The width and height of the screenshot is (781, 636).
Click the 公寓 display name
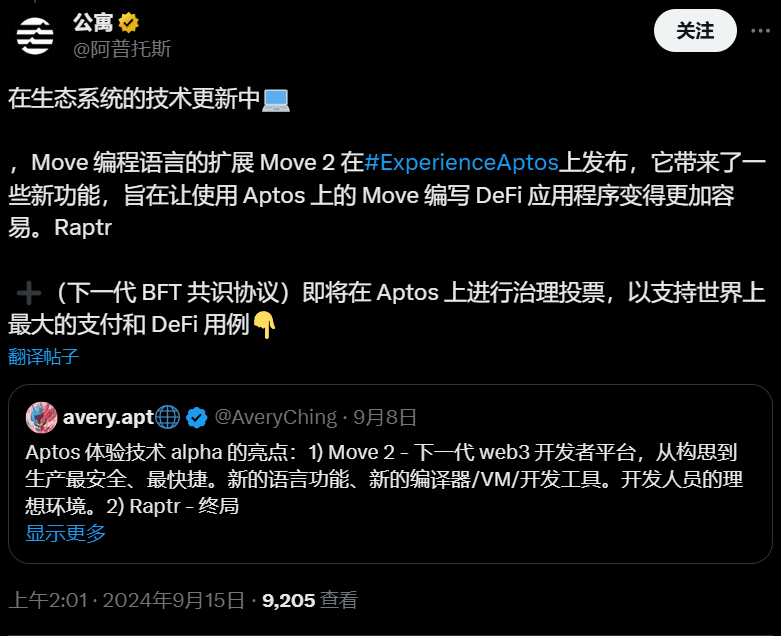93,23
